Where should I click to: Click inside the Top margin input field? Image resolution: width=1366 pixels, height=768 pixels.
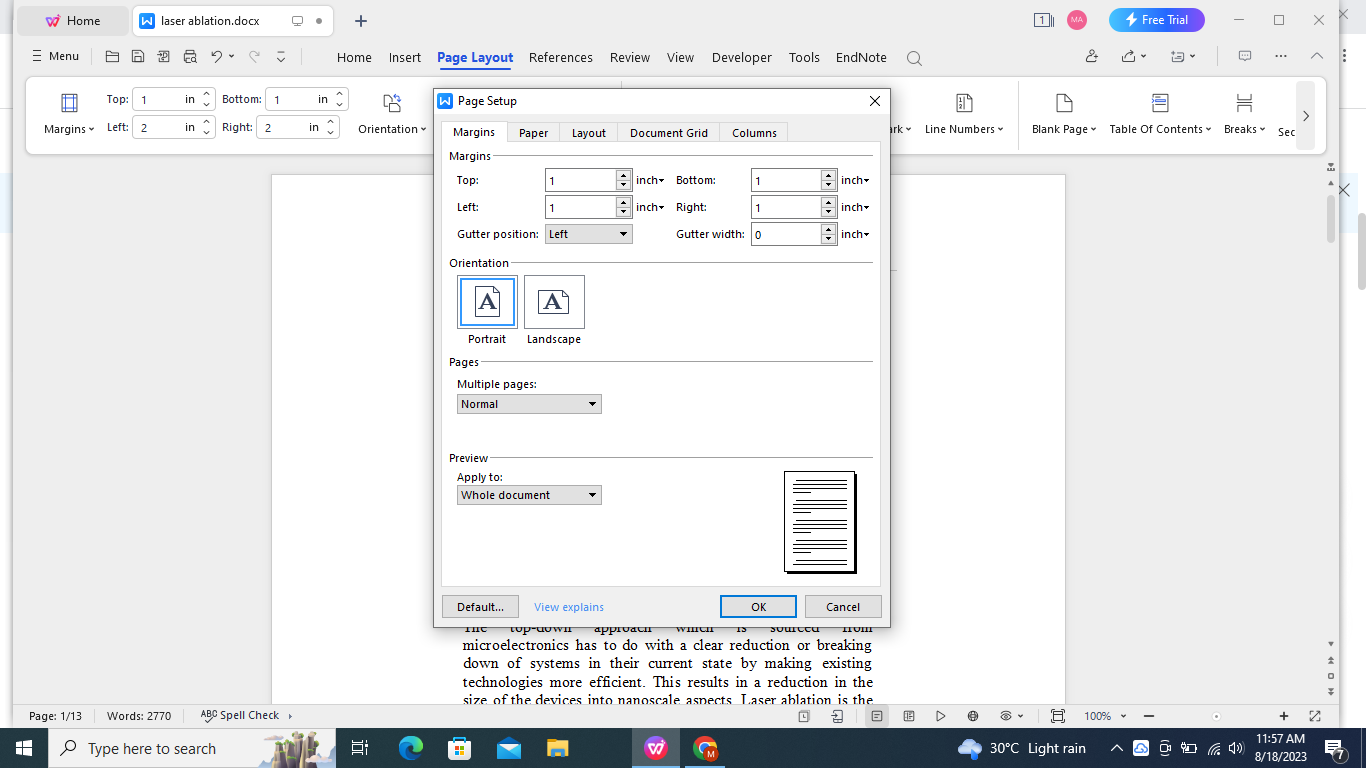coord(580,180)
